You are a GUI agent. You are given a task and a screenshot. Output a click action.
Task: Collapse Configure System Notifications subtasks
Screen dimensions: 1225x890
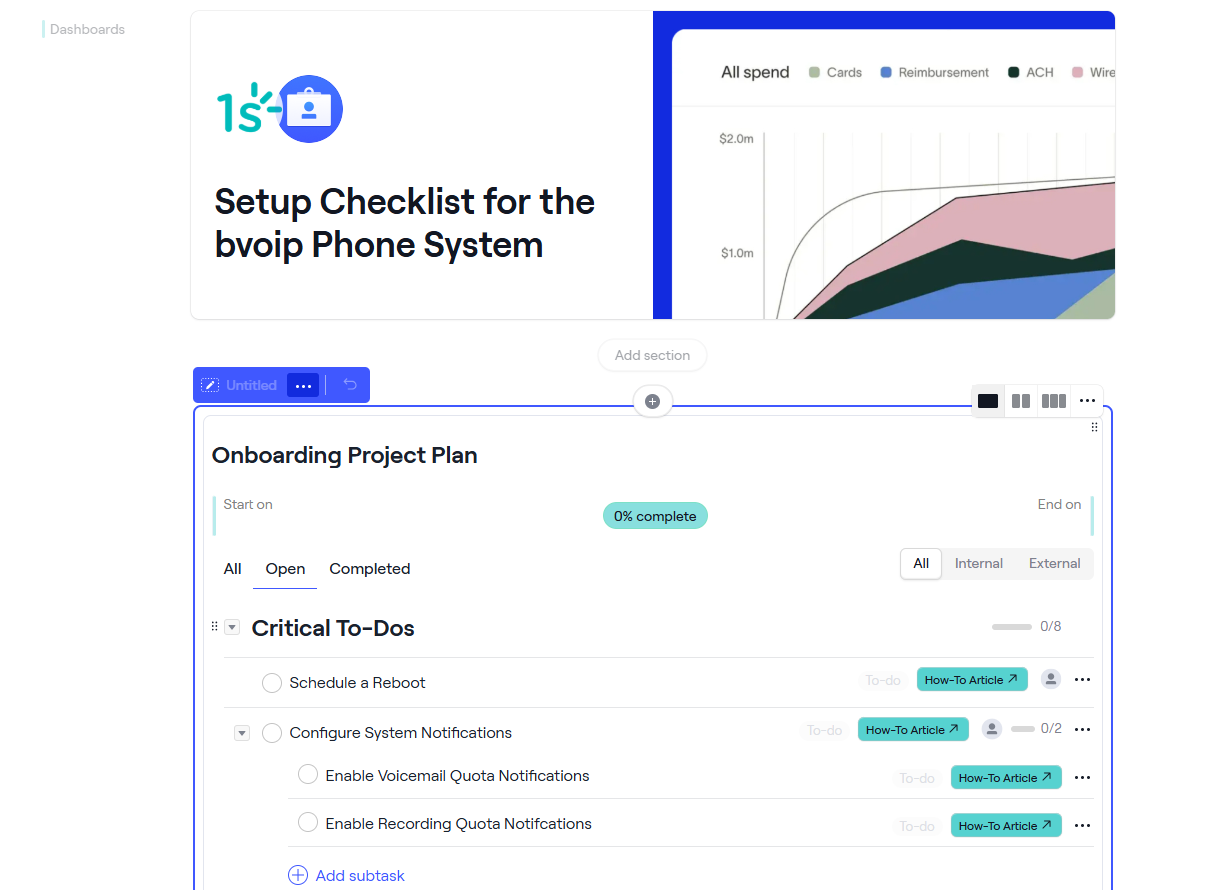241,733
